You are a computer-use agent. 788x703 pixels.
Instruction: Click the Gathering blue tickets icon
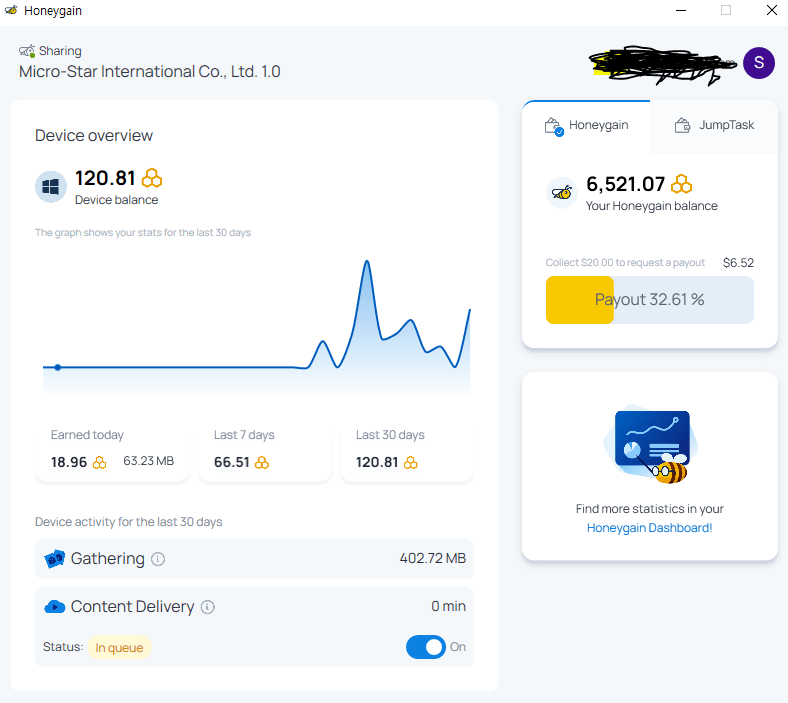[x=55, y=559]
